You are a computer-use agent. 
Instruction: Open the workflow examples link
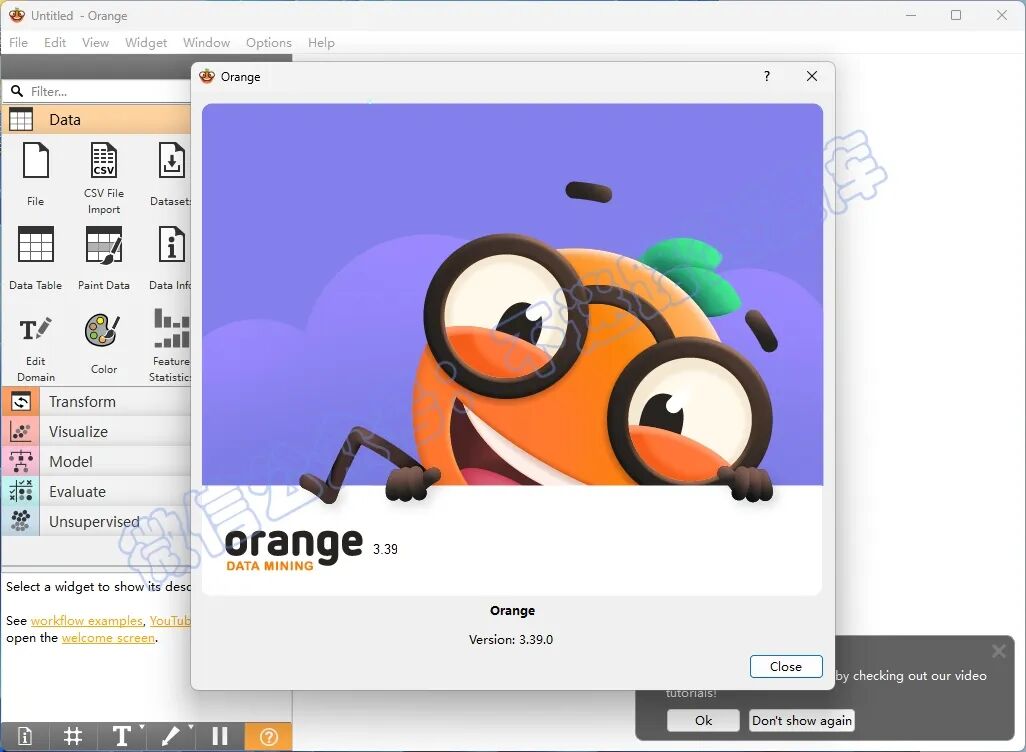[86, 620]
